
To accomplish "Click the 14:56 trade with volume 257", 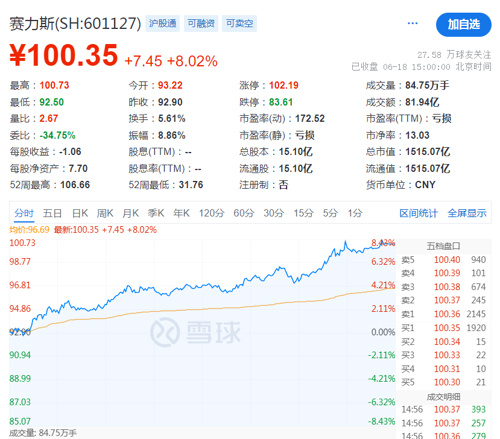I will 443,423.
